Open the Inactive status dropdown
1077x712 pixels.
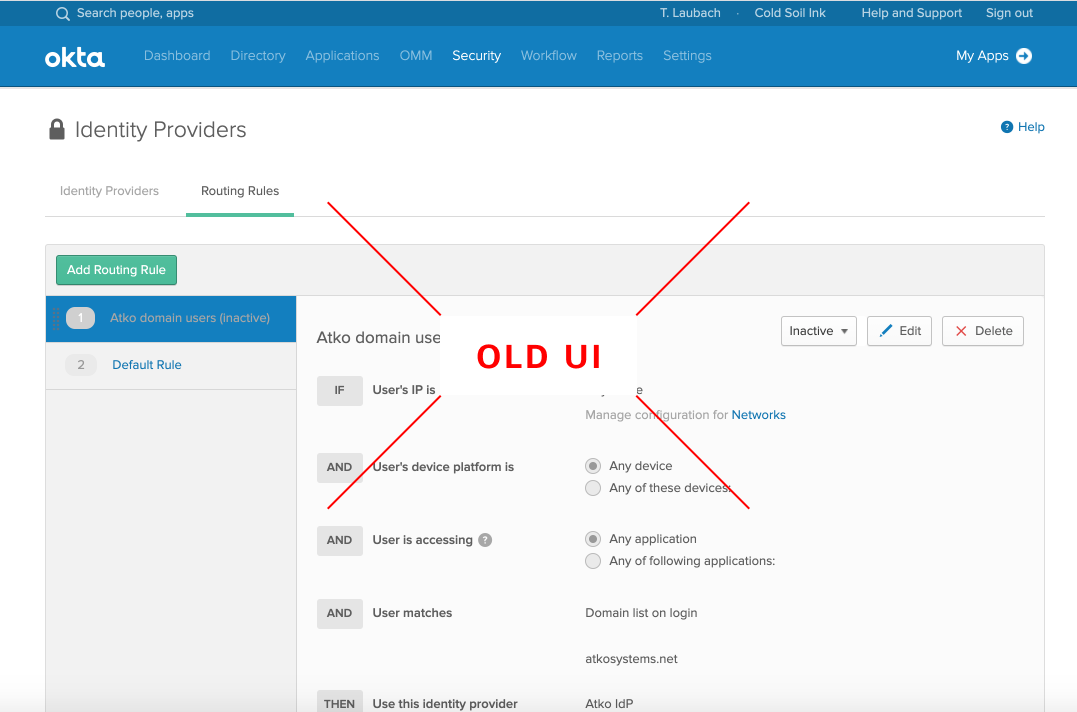818,330
